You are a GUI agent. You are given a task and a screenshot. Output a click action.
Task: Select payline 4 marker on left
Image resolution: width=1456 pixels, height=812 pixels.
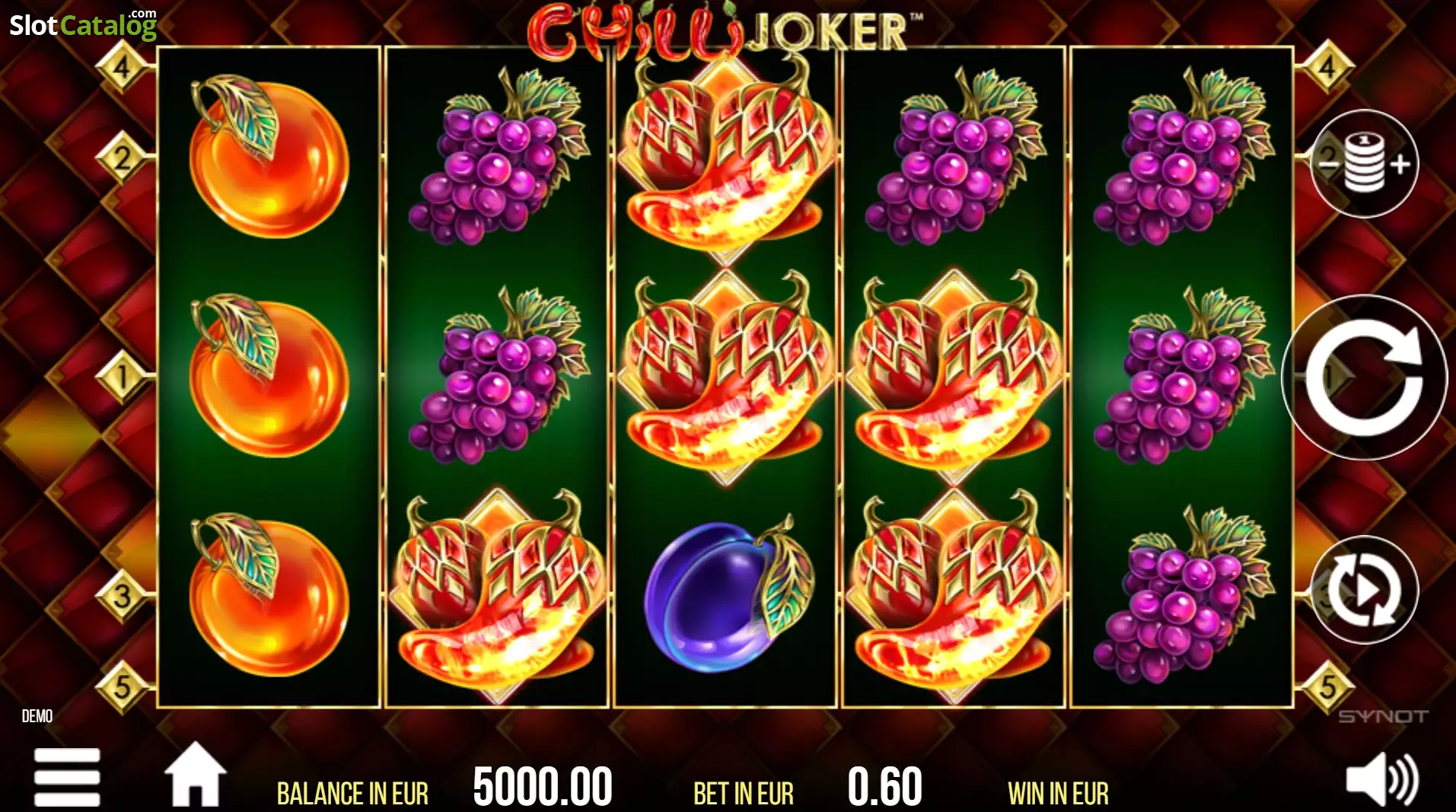[x=122, y=68]
